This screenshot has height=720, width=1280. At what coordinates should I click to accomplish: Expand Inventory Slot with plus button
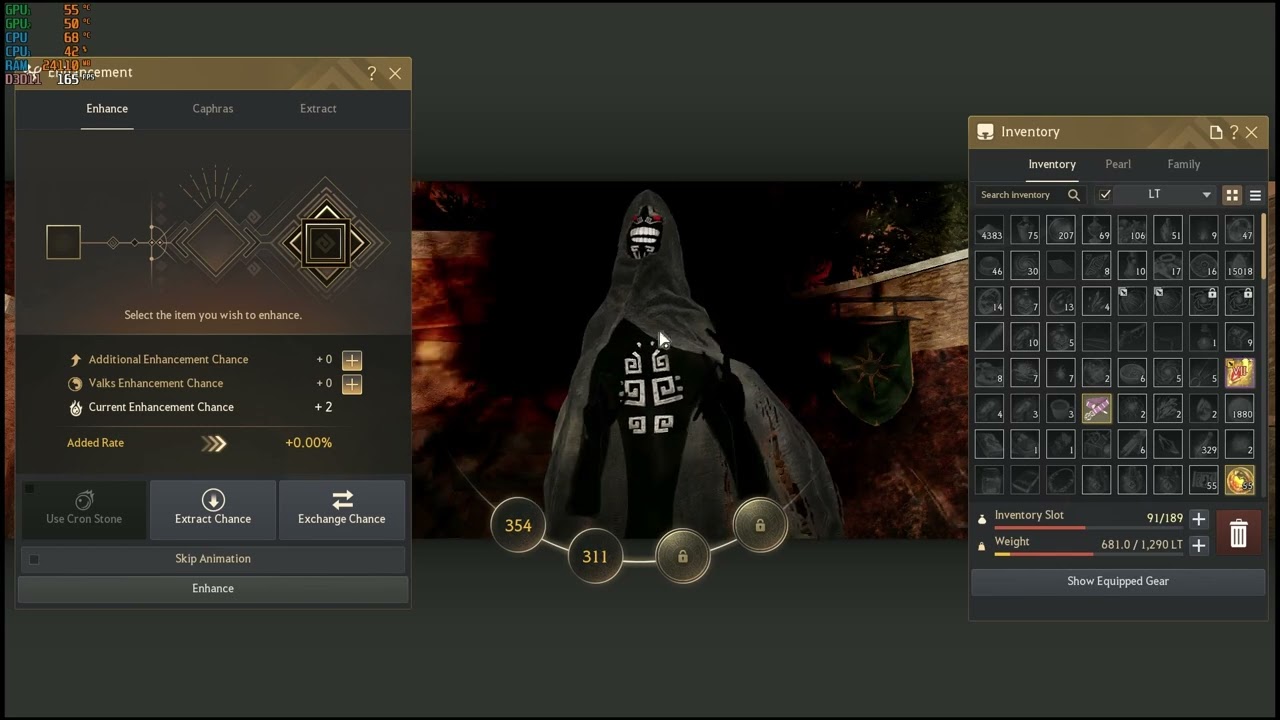pyautogui.click(x=1199, y=519)
